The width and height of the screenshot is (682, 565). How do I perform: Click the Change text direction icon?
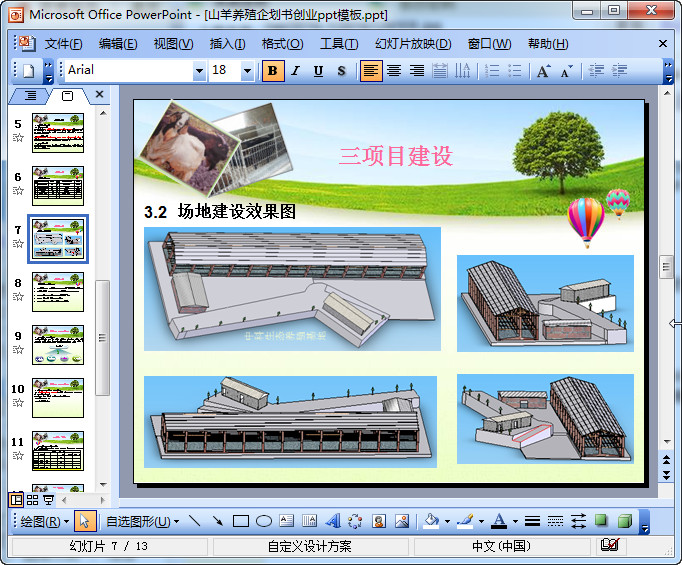coord(462,70)
